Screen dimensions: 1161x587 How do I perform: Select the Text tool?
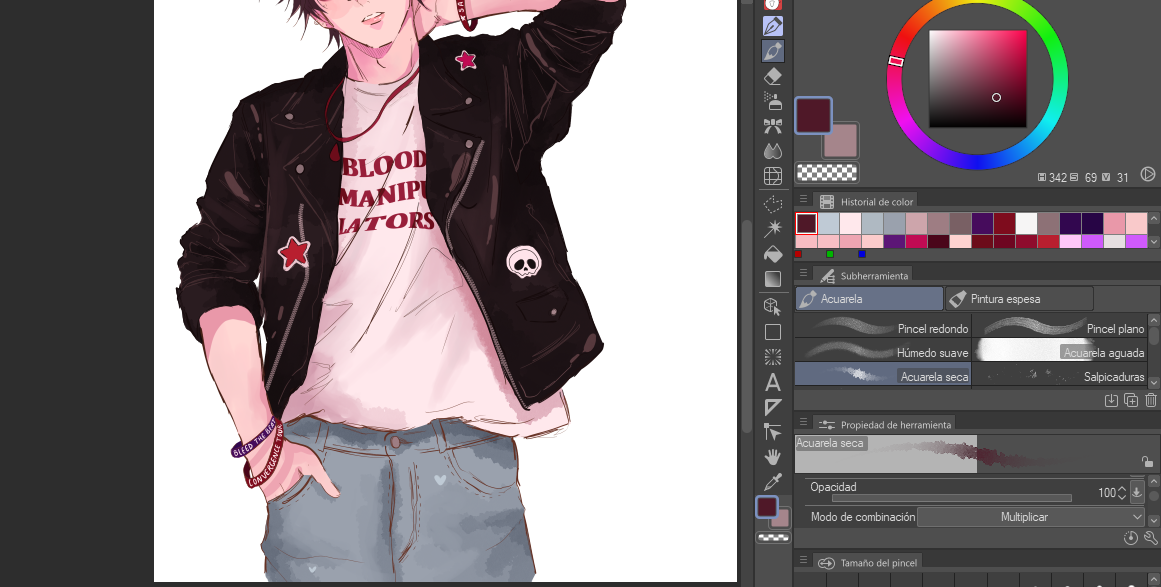point(772,382)
